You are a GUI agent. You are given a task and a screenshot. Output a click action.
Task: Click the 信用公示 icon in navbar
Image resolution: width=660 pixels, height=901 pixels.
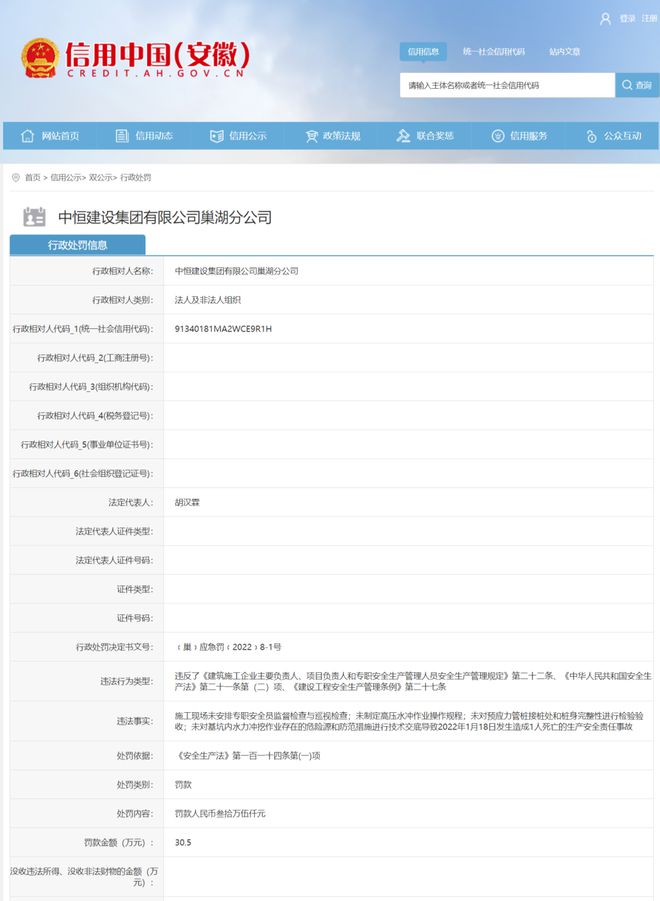click(216, 136)
